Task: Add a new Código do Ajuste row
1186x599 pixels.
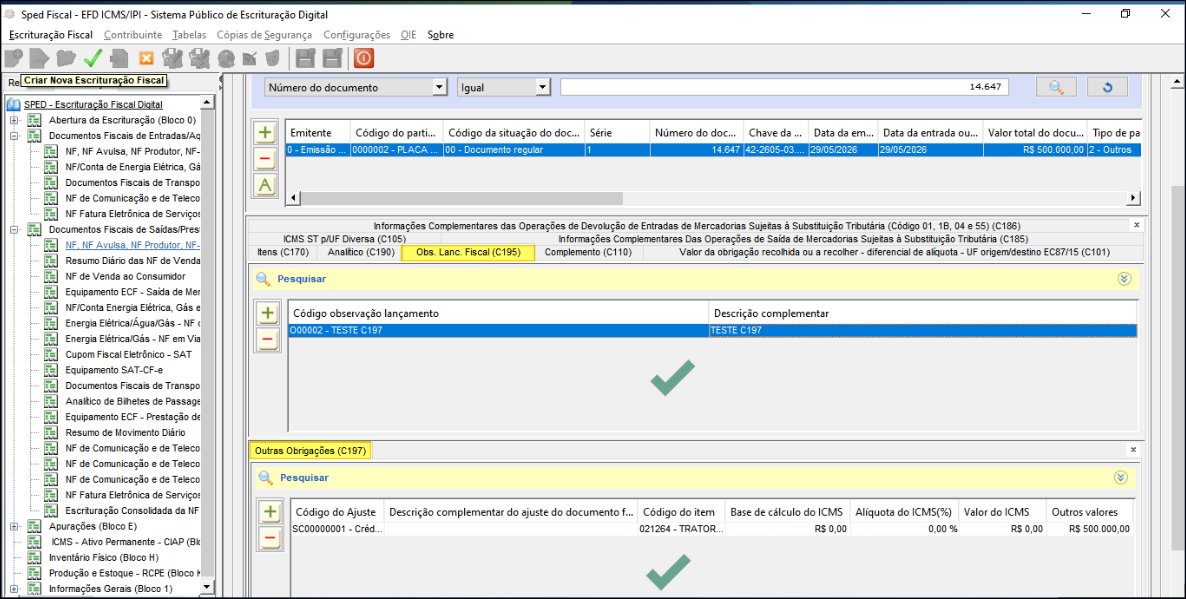Action: click(270, 512)
